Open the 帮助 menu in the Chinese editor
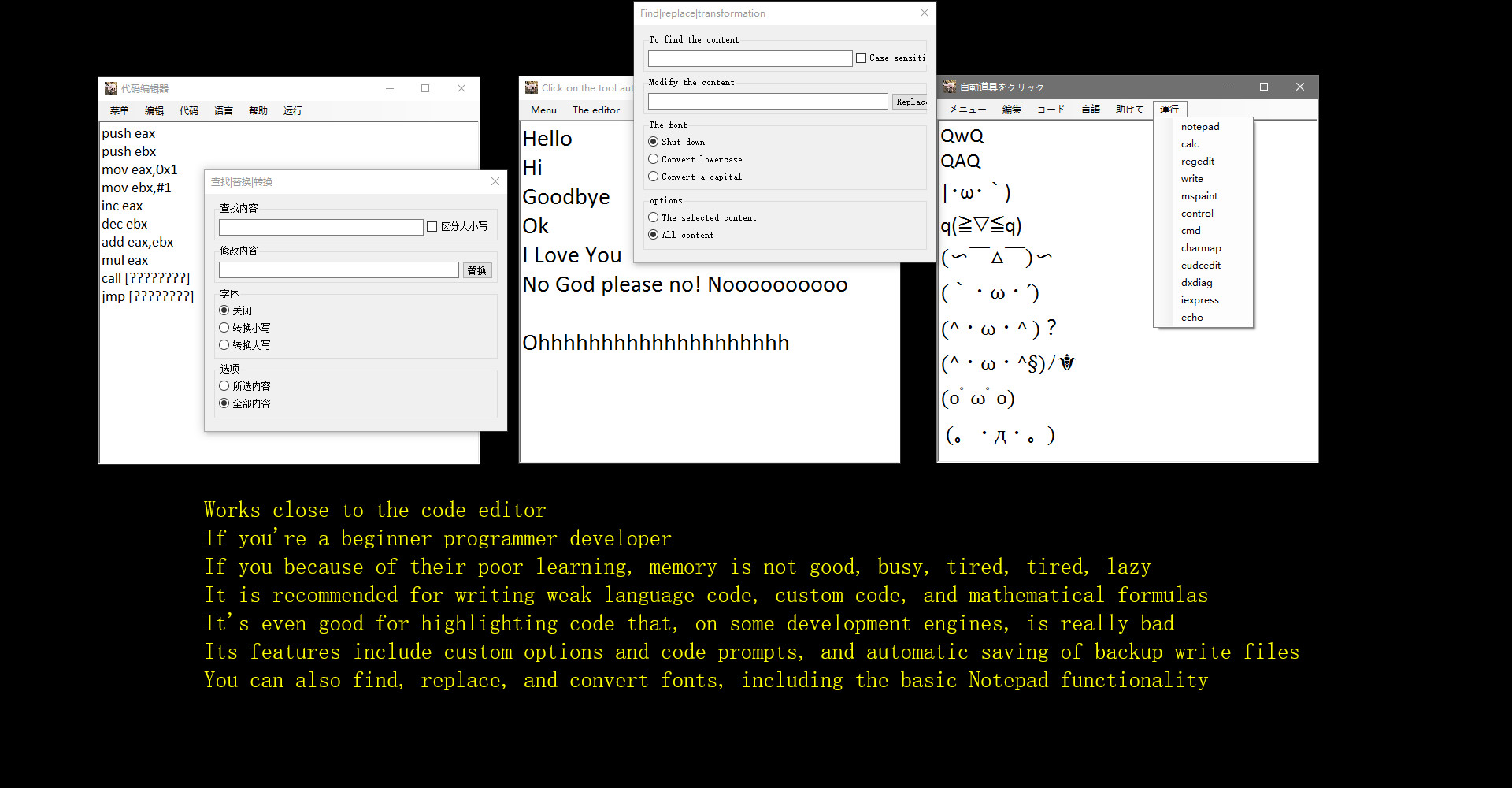This screenshot has width=1512, height=788. pyautogui.click(x=258, y=111)
